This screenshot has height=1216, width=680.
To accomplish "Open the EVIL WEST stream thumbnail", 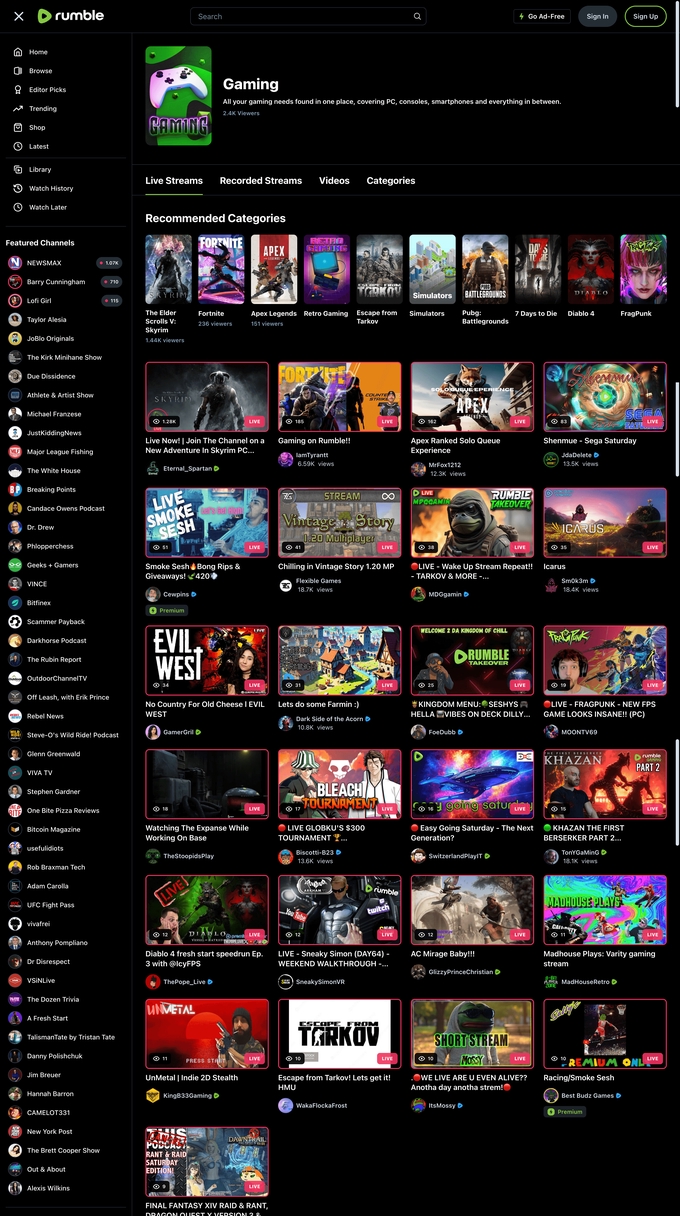I will click(207, 660).
